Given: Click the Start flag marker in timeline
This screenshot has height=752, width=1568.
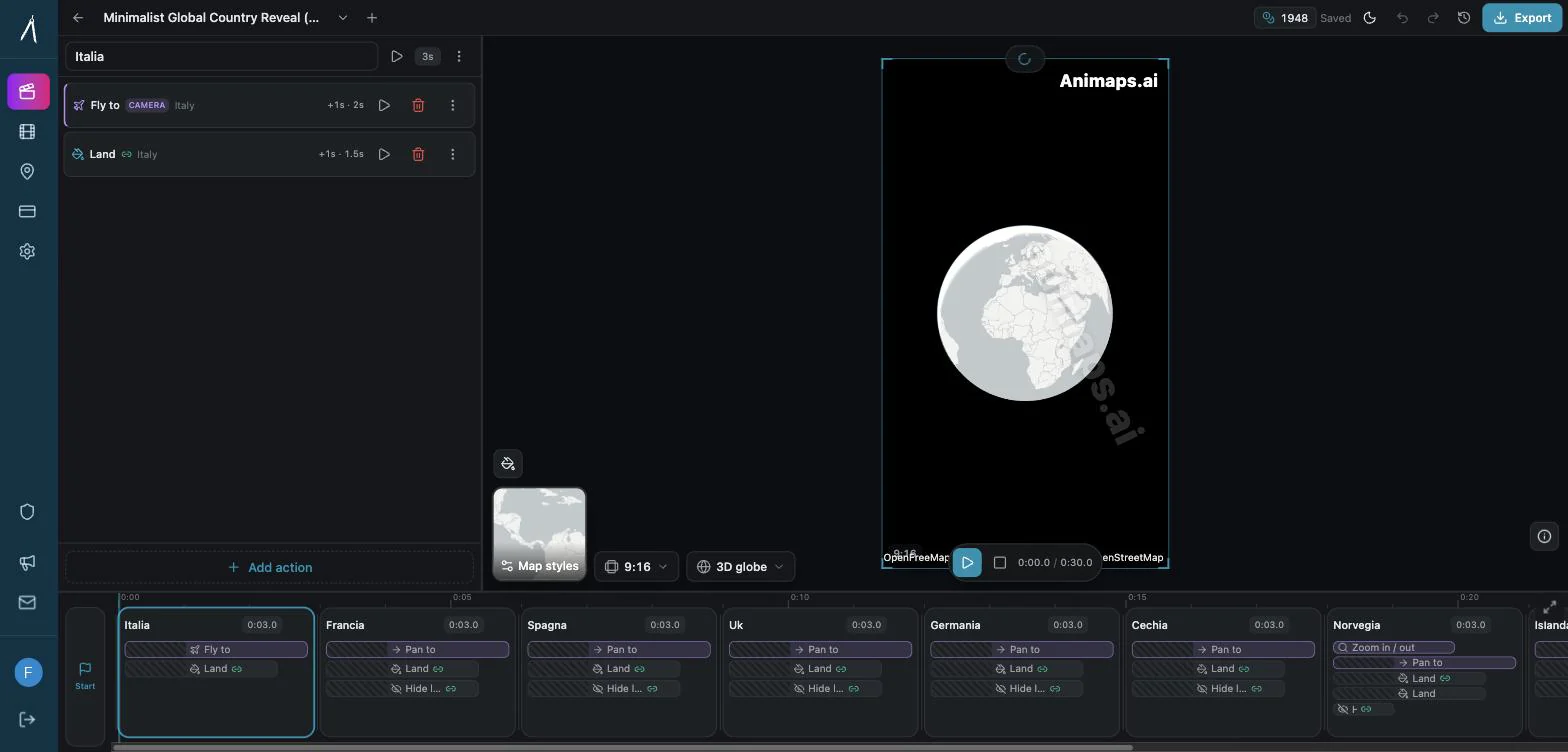Looking at the screenshot, I should pos(85,675).
